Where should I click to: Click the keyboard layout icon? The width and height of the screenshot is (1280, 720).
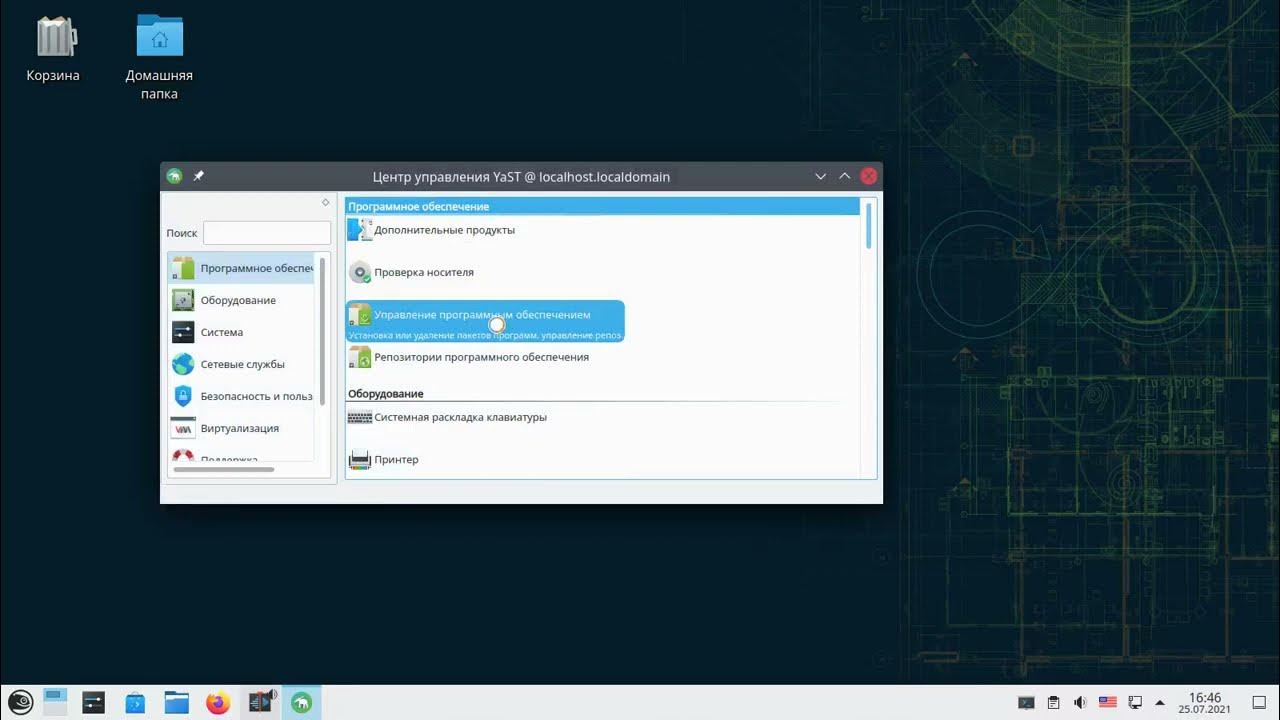[x=359, y=417]
